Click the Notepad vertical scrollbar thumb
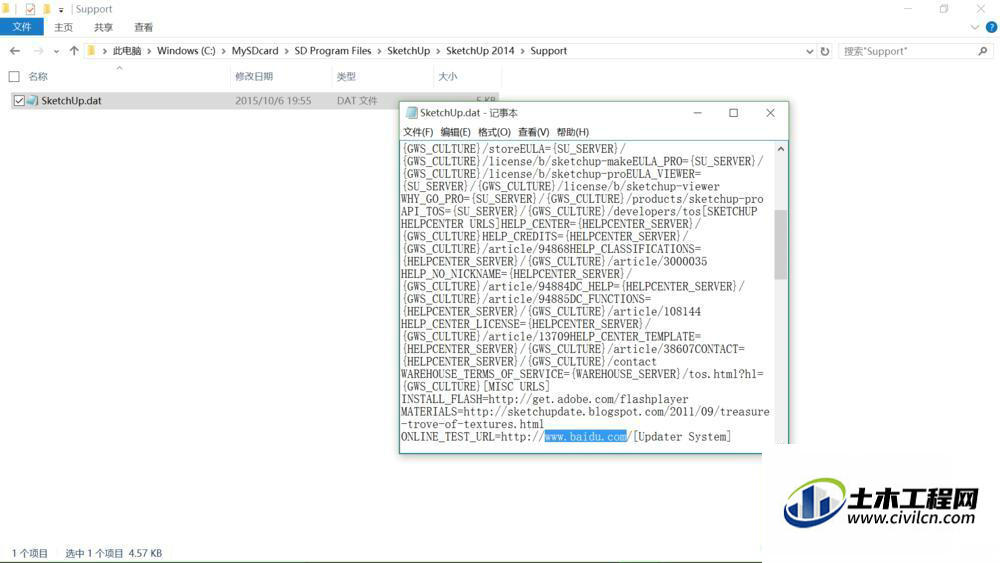1000x563 pixels. [781, 245]
